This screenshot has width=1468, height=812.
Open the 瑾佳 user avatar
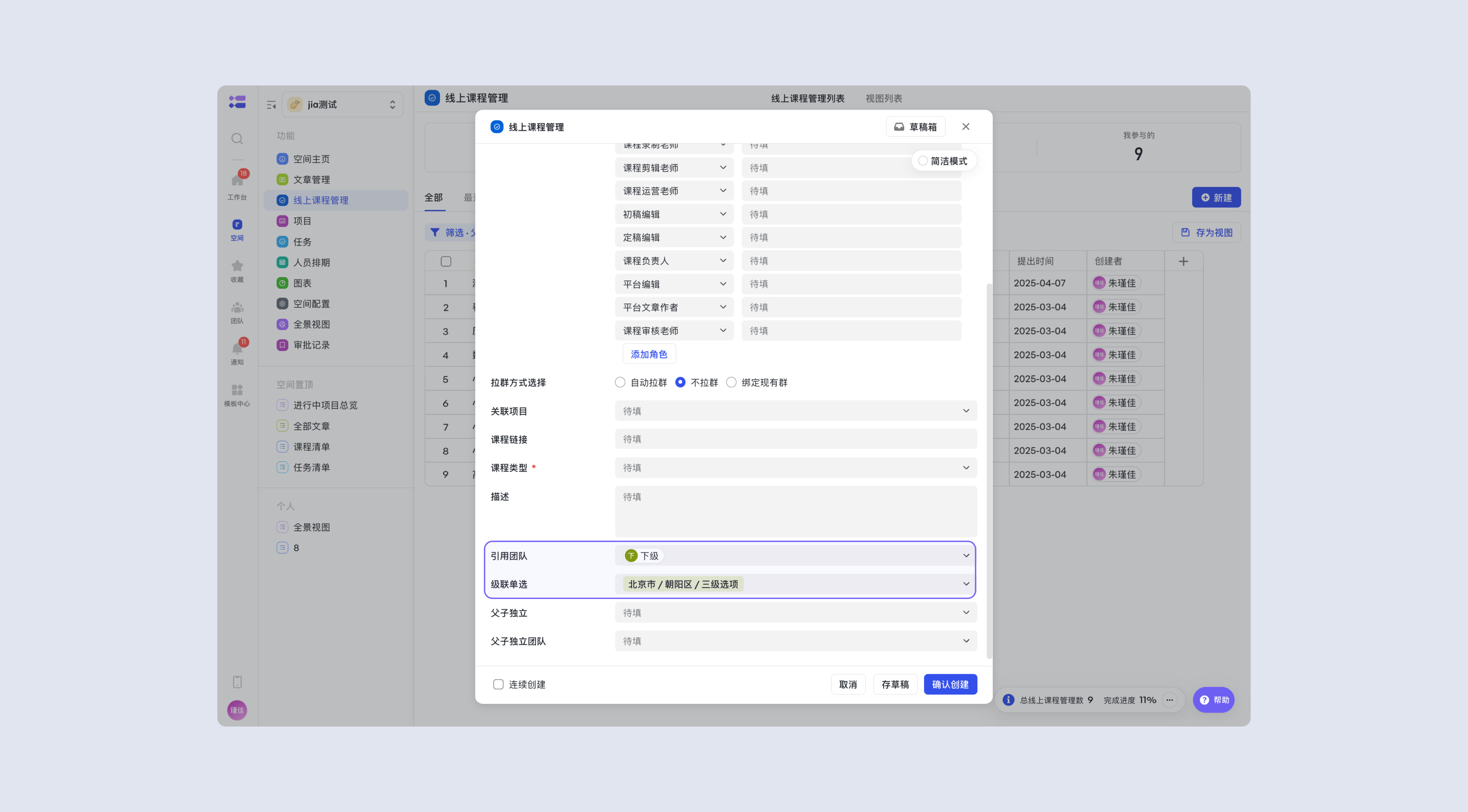click(x=237, y=710)
